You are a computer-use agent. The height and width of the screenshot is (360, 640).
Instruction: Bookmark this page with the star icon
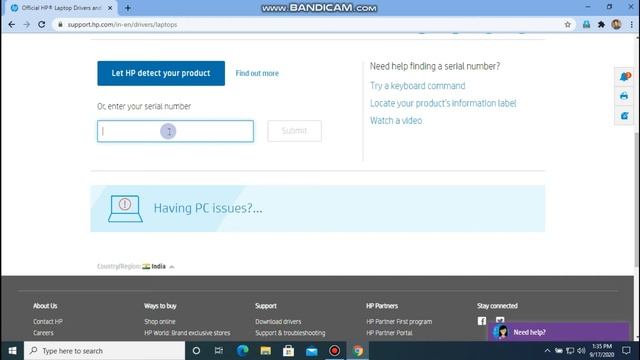click(x=567, y=24)
